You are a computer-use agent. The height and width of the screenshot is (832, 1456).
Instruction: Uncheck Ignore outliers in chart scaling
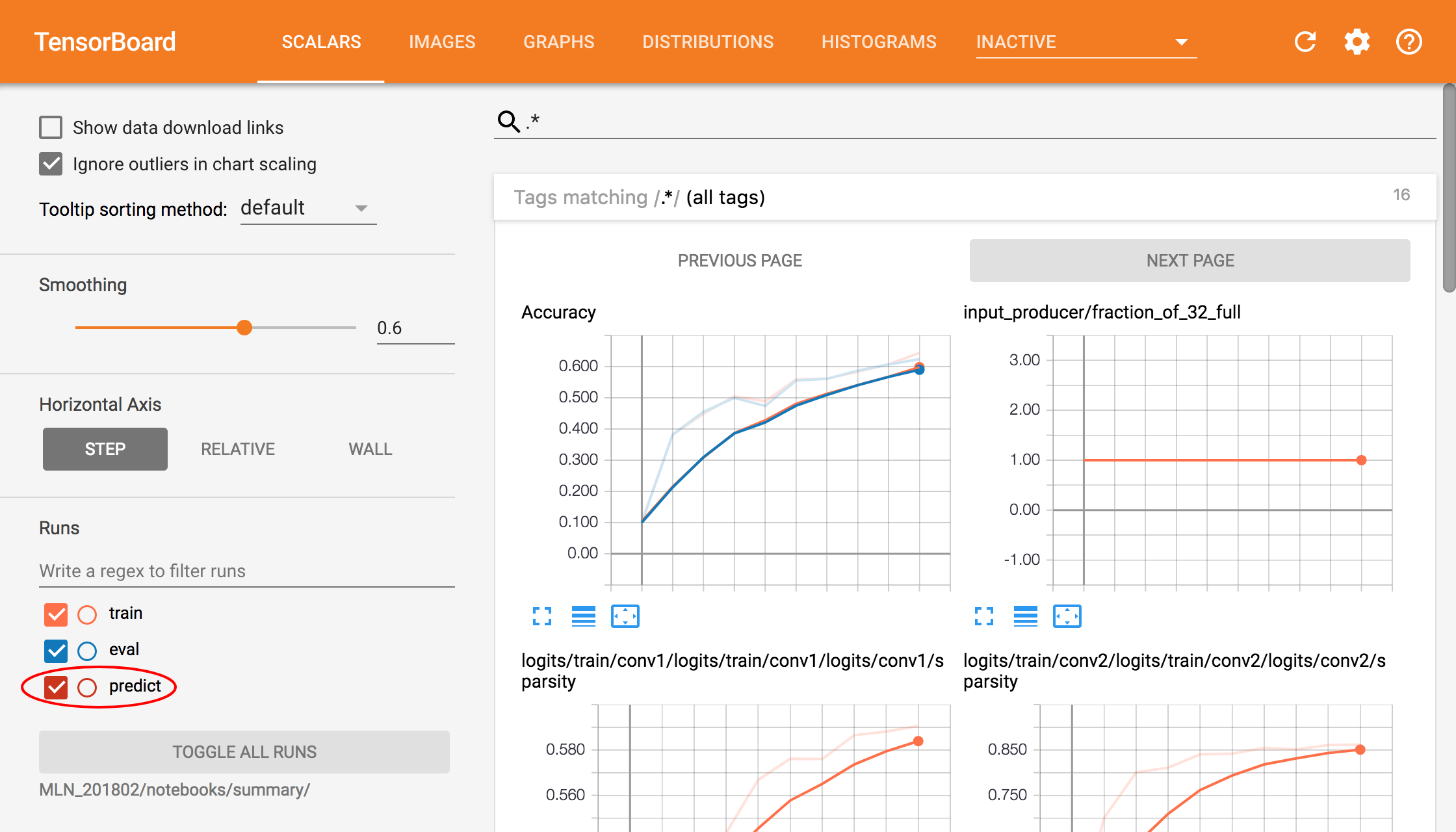coord(51,164)
